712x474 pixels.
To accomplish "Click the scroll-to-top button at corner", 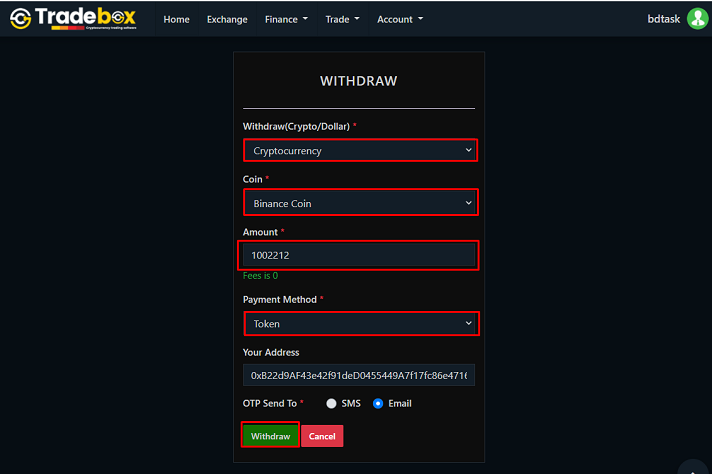I will coord(693,468).
